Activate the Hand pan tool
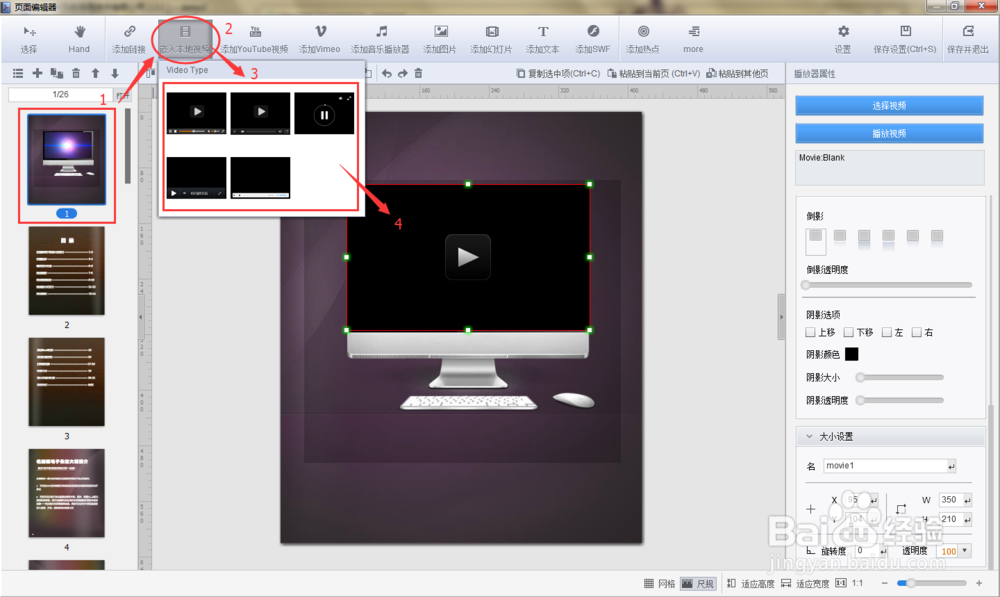 (x=79, y=39)
